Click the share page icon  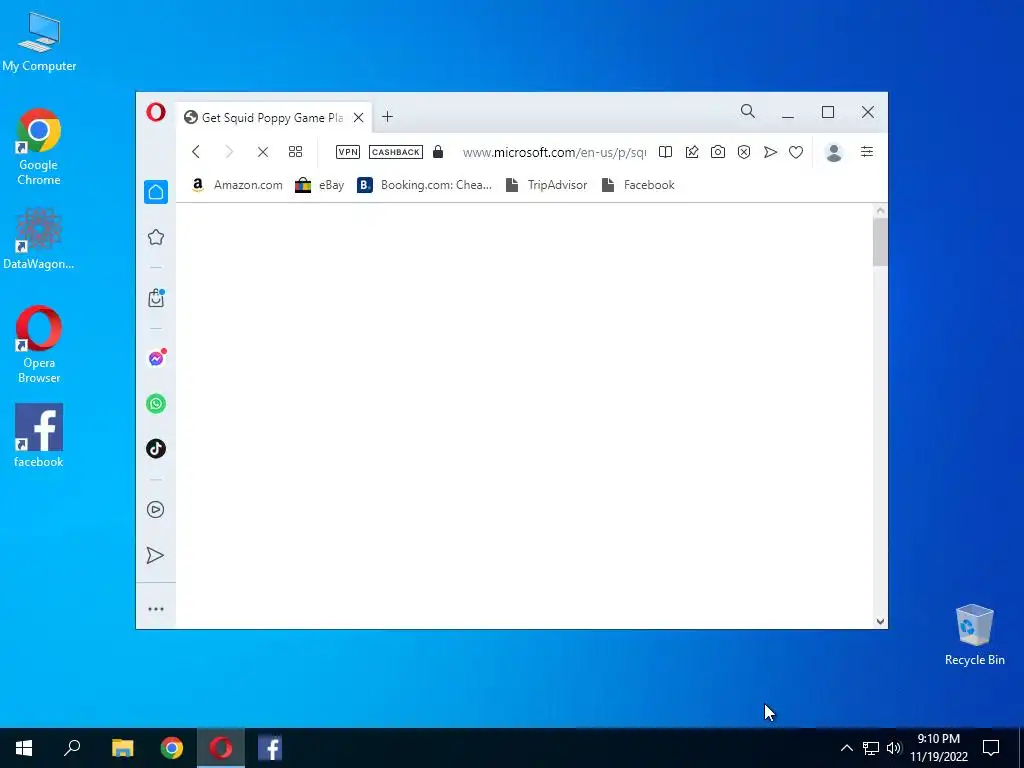[x=692, y=152]
